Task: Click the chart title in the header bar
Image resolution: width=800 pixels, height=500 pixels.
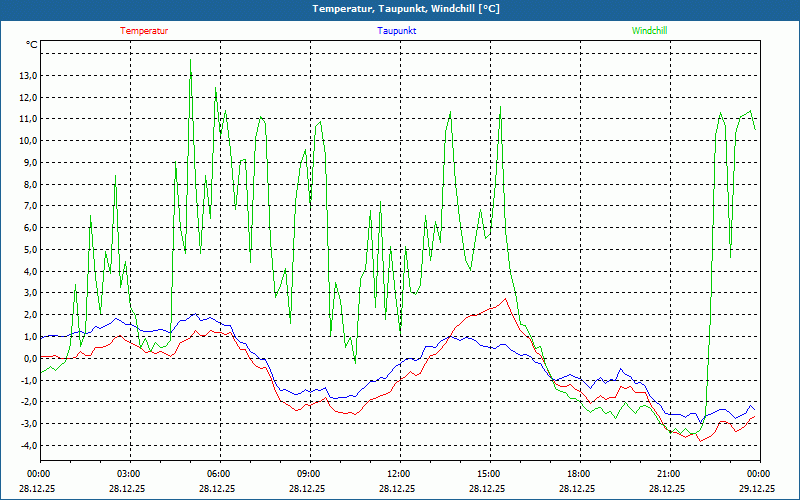Action: tap(400, 9)
